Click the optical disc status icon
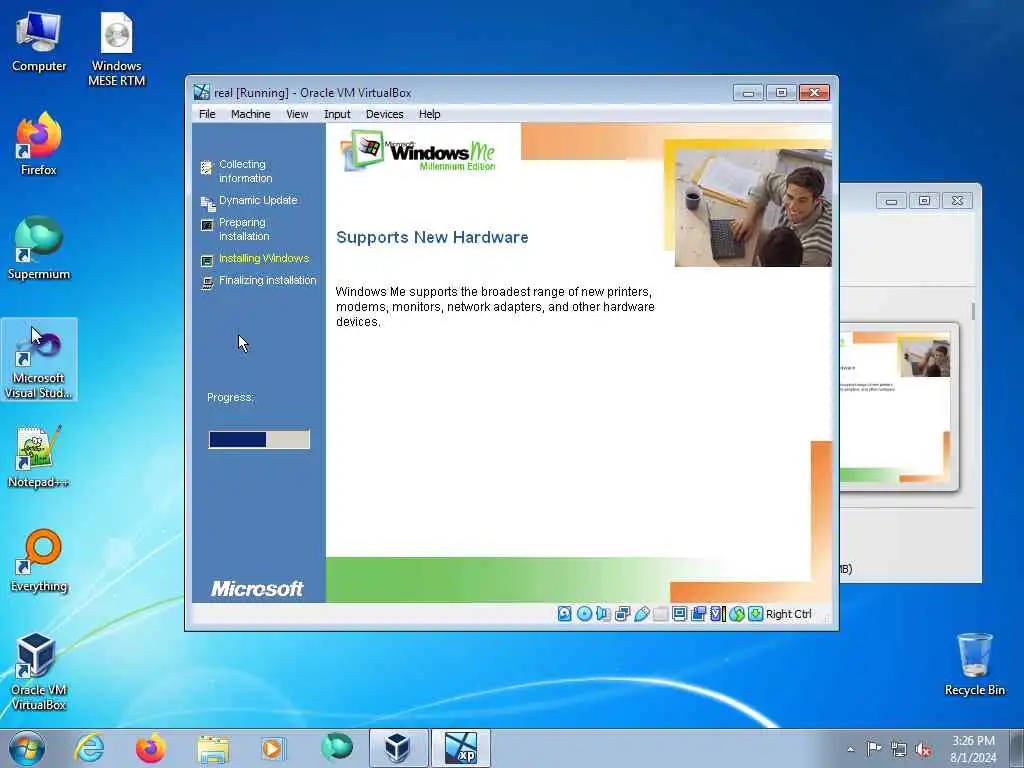 click(584, 614)
